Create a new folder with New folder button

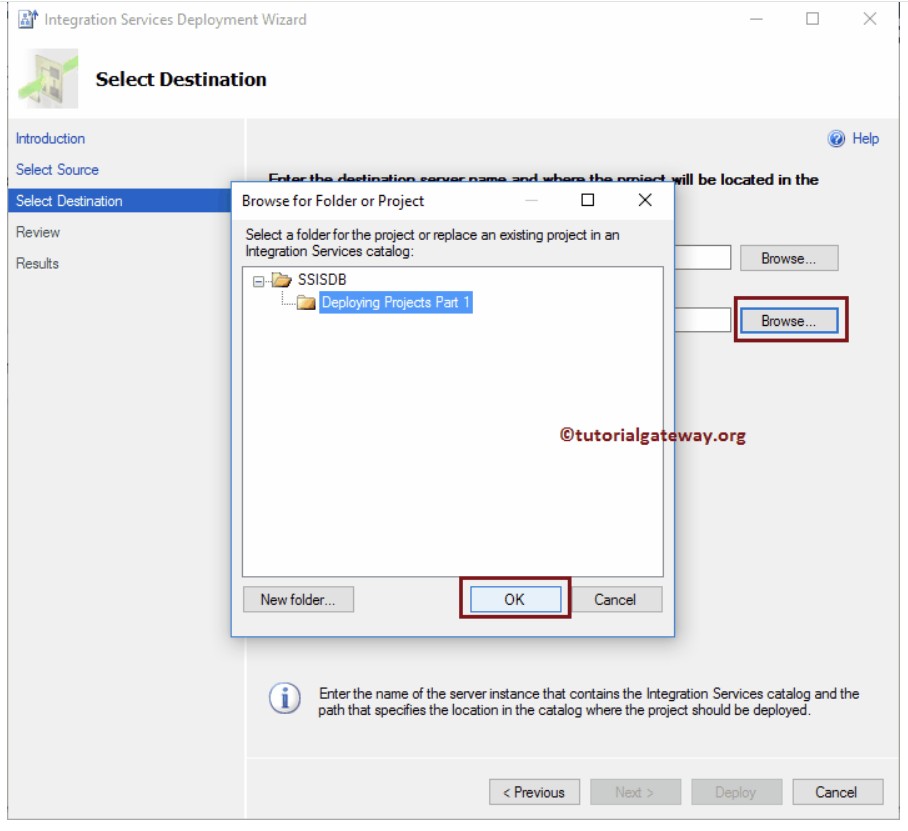tap(298, 599)
